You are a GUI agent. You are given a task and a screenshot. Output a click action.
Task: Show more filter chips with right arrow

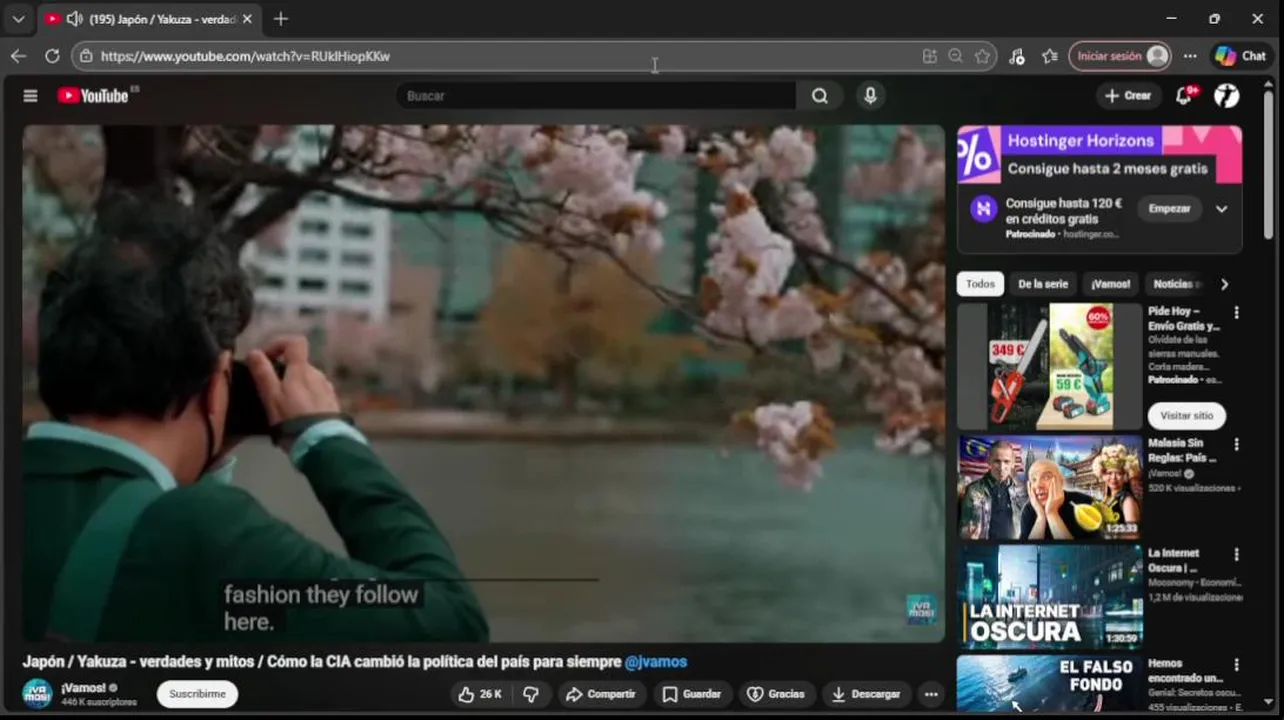(x=1224, y=284)
